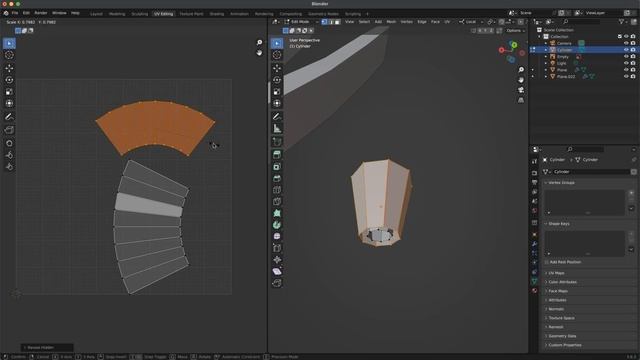Select the Rip Region tool in 3D viewport

click(x=277, y=283)
